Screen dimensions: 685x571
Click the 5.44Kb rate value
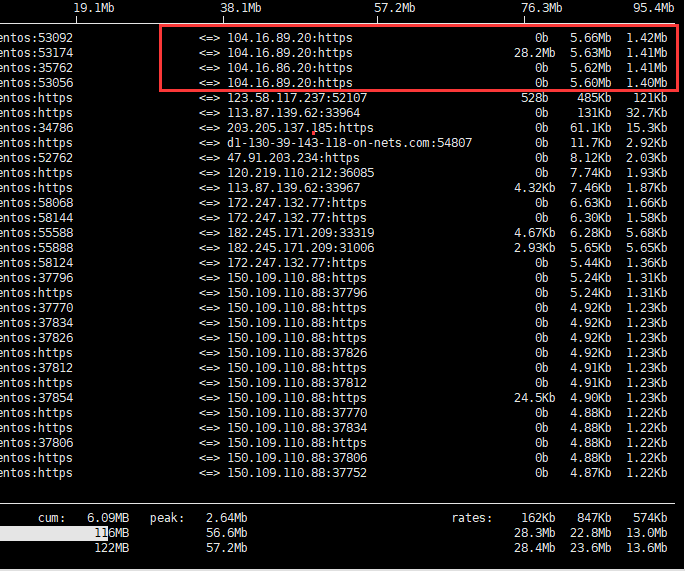tap(590, 263)
